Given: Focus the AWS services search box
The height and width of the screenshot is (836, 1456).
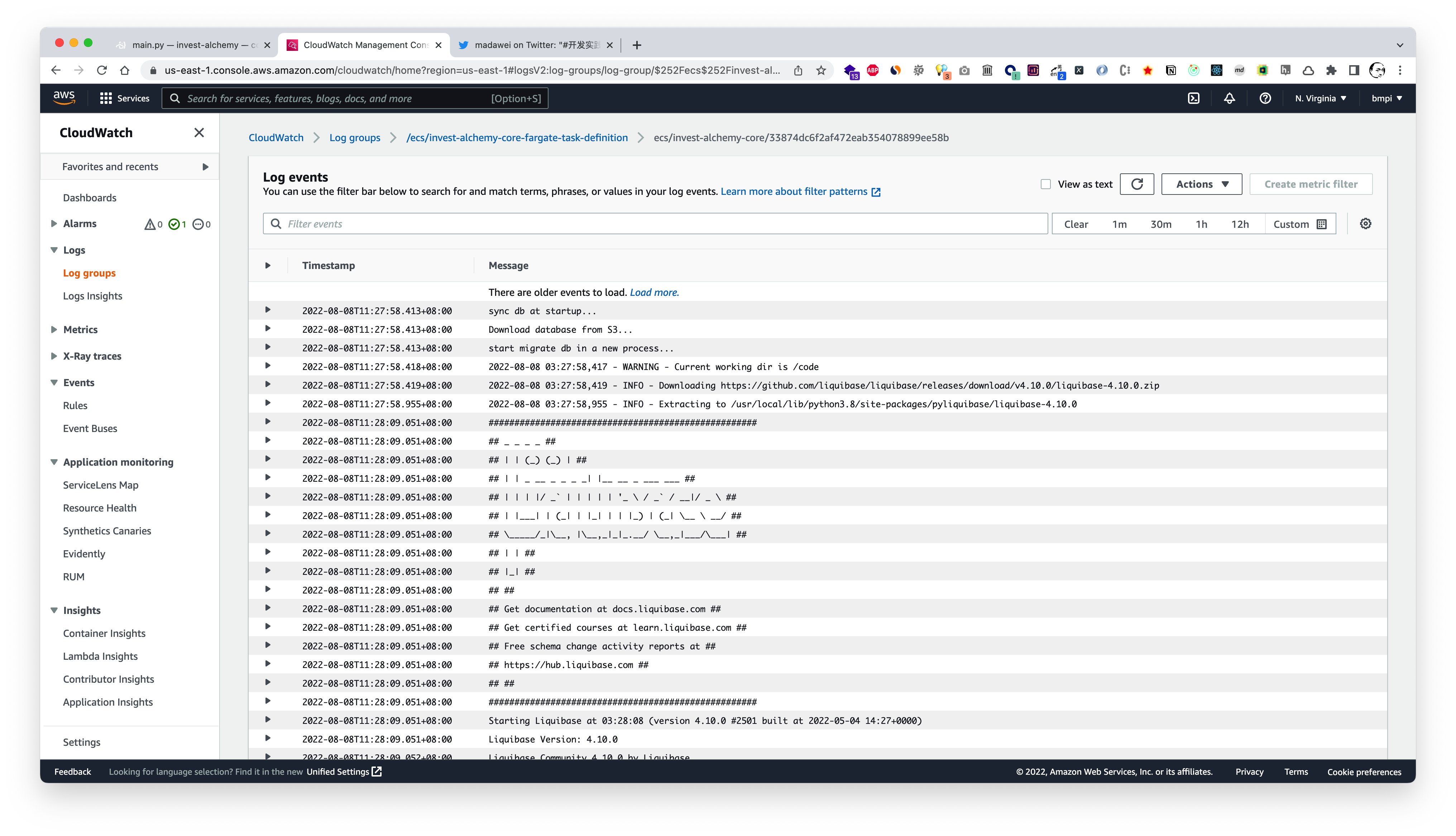Looking at the screenshot, I should (x=355, y=98).
